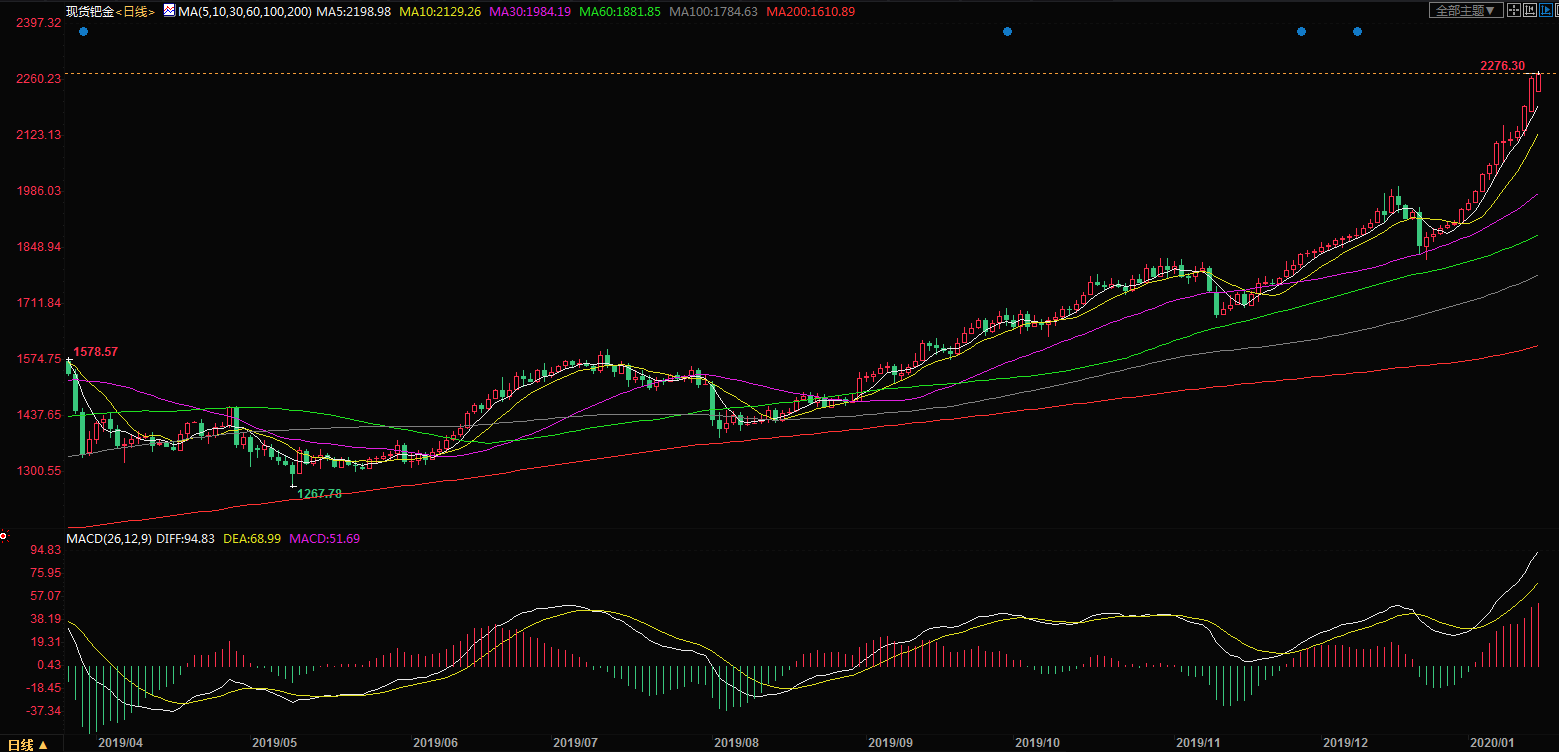The width and height of the screenshot is (1559, 752).
Task: Open the 全部主题 dropdown
Action: tap(1466, 10)
